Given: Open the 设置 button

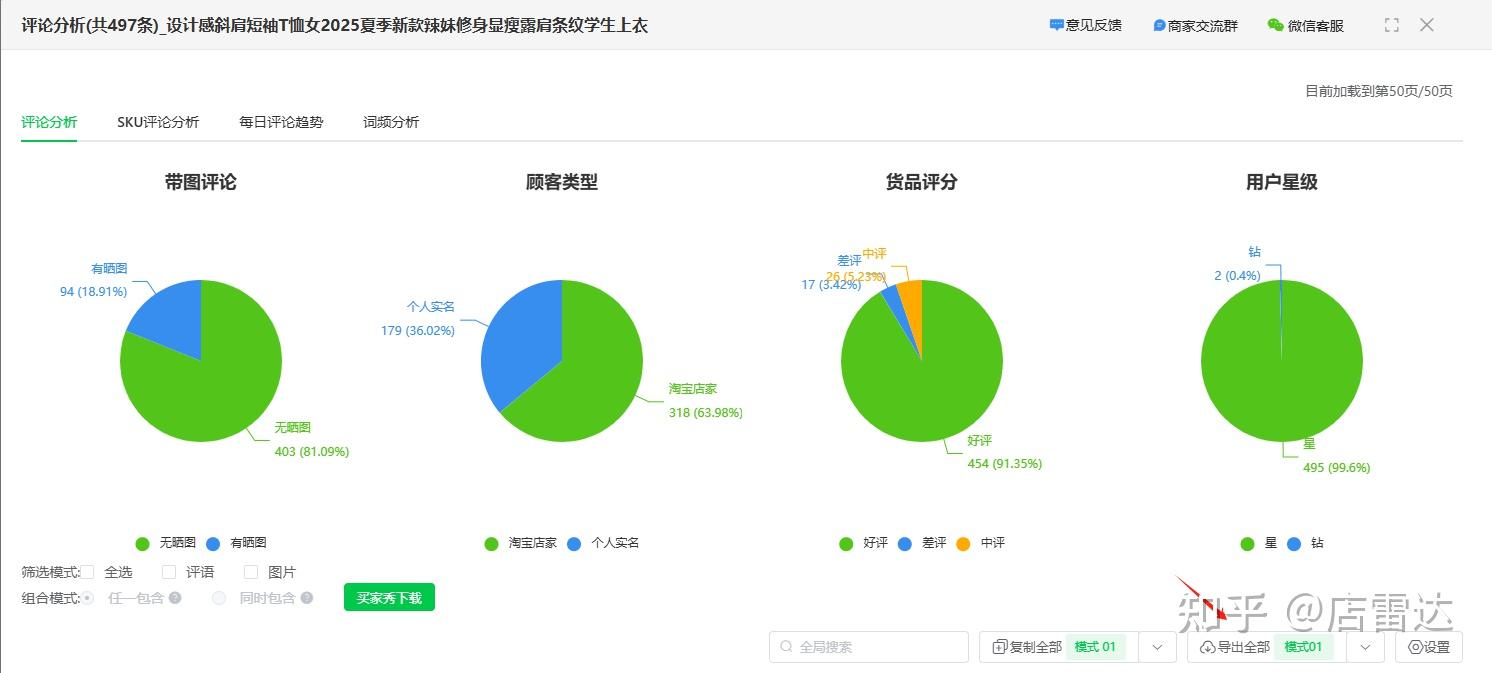Looking at the screenshot, I should tap(1429, 647).
